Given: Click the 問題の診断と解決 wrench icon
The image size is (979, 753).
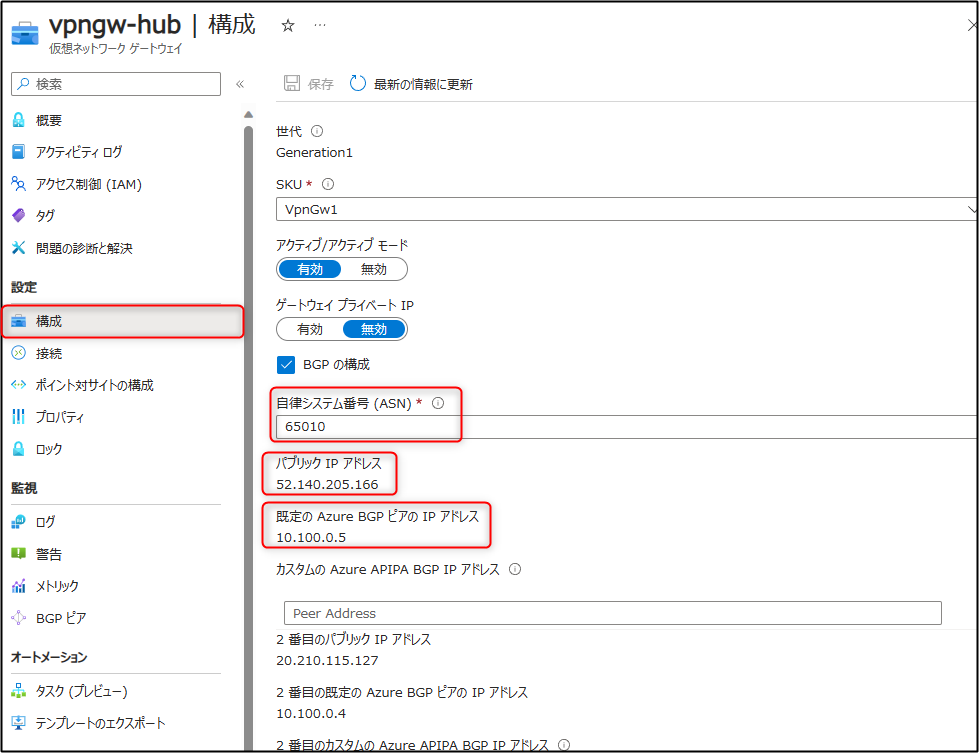Looking at the screenshot, I should pyautogui.click(x=19, y=248).
